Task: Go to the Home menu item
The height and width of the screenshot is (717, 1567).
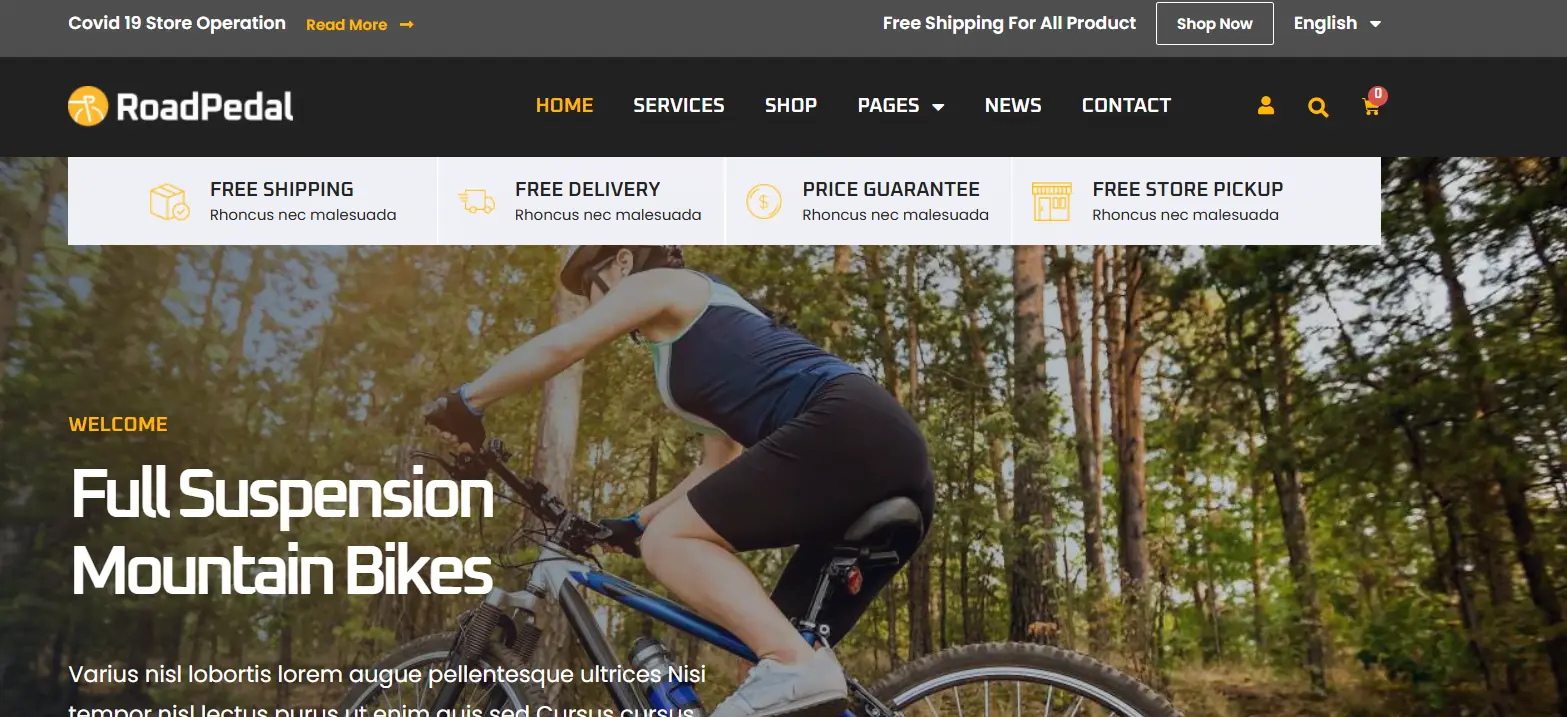Action: click(x=565, y=105)
